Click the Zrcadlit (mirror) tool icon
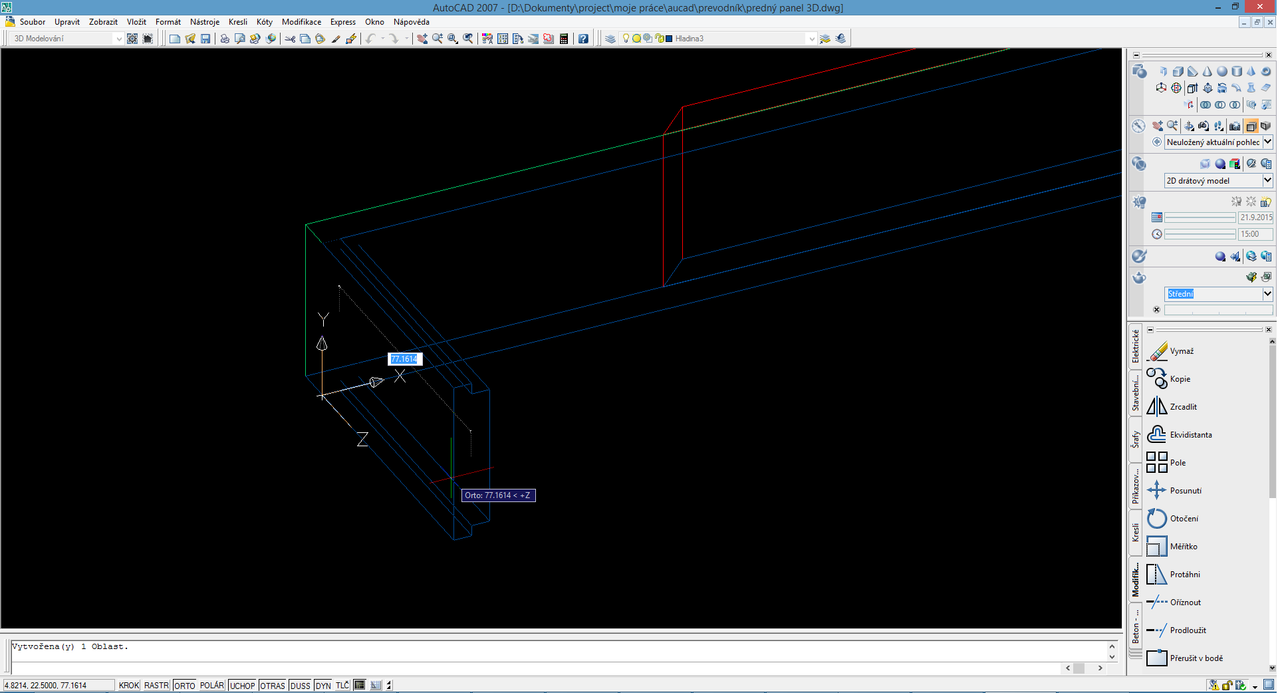 click(x=1157, y=407)
